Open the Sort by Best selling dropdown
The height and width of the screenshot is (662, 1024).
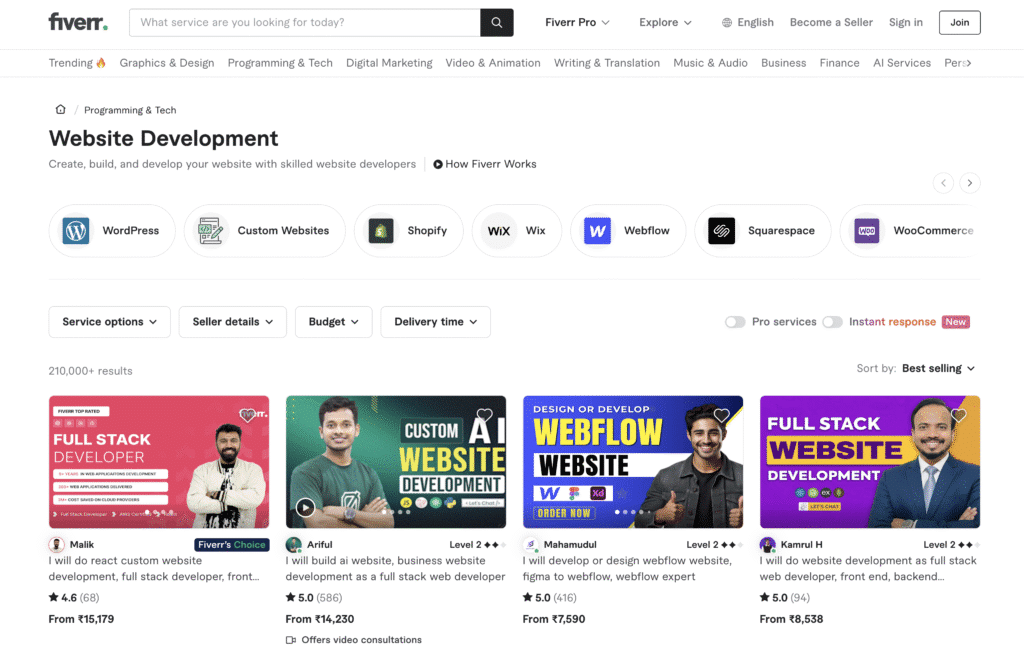pos(938,369)
